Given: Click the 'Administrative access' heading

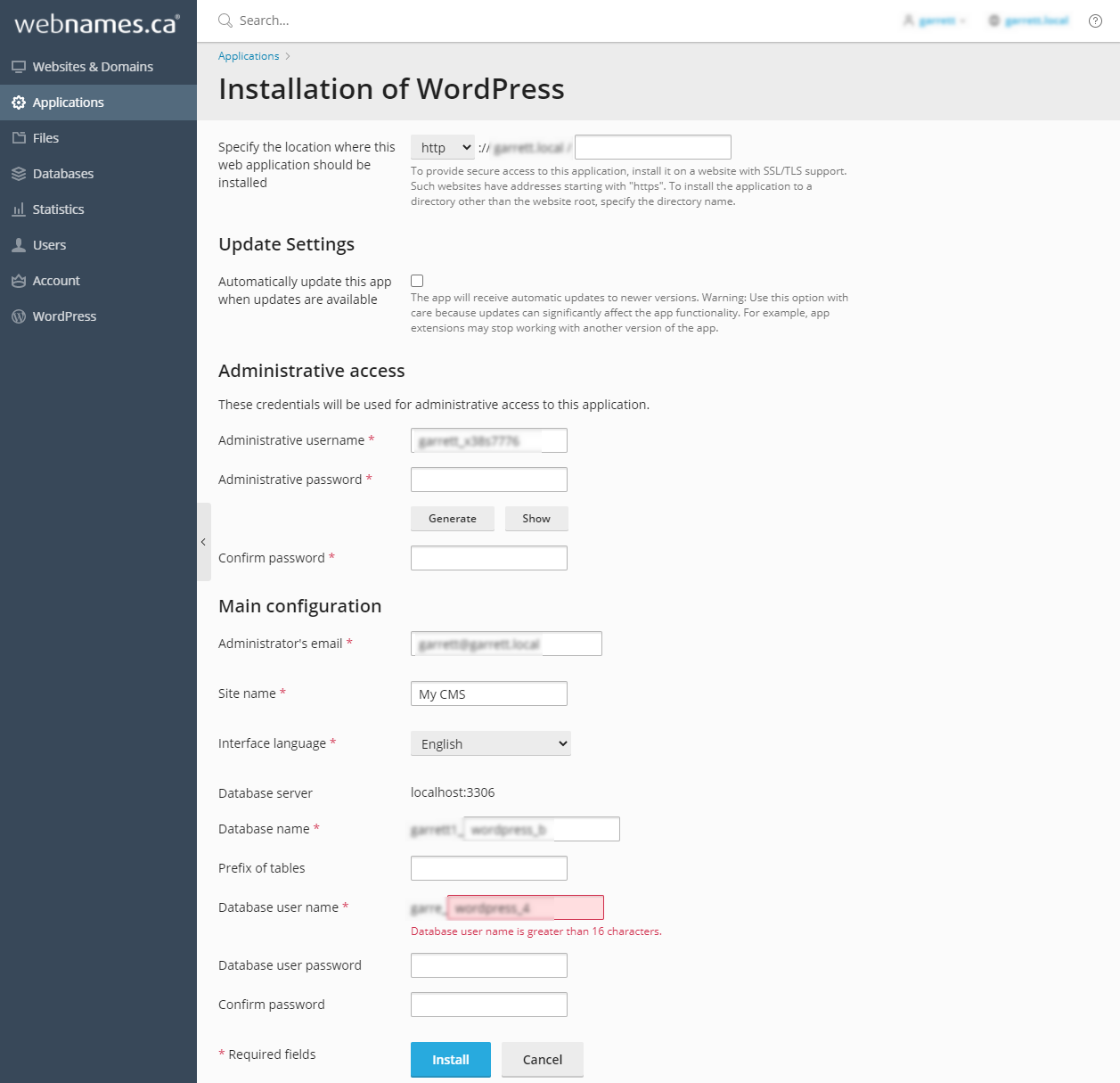Looking at the screenshot, I should (x=312, y=371).
